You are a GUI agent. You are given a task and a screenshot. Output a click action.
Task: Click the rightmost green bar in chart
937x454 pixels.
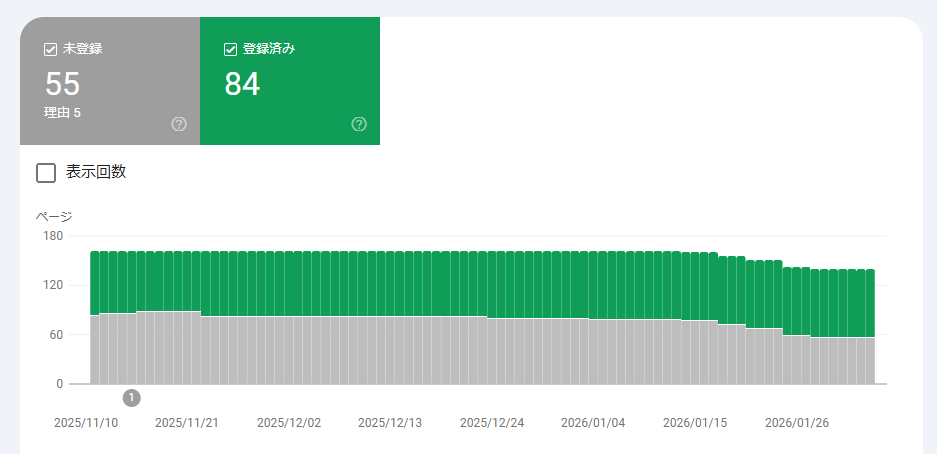coord(870,302)
